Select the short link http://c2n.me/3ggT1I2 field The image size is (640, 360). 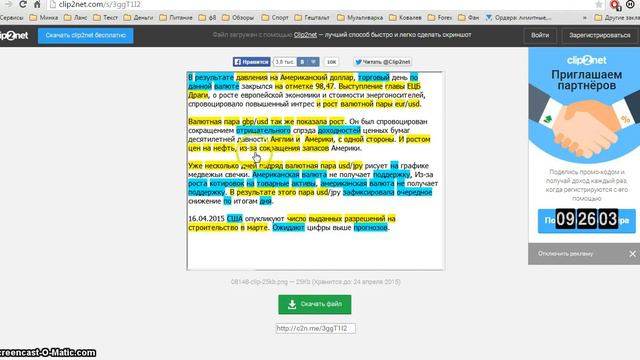coord(316,328)
